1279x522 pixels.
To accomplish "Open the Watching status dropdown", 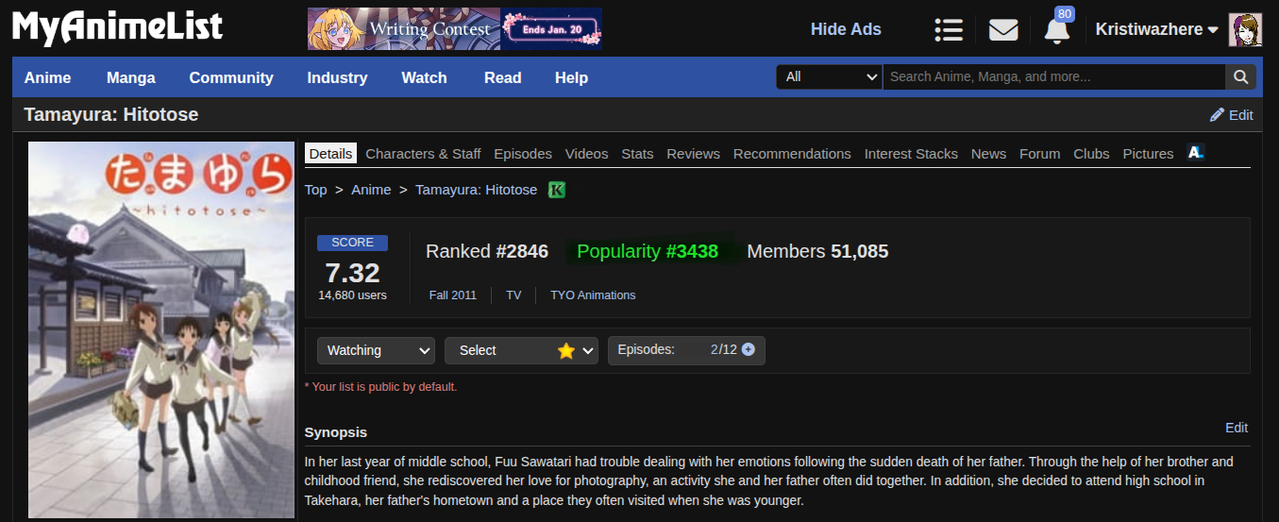I will pos(376,350).
